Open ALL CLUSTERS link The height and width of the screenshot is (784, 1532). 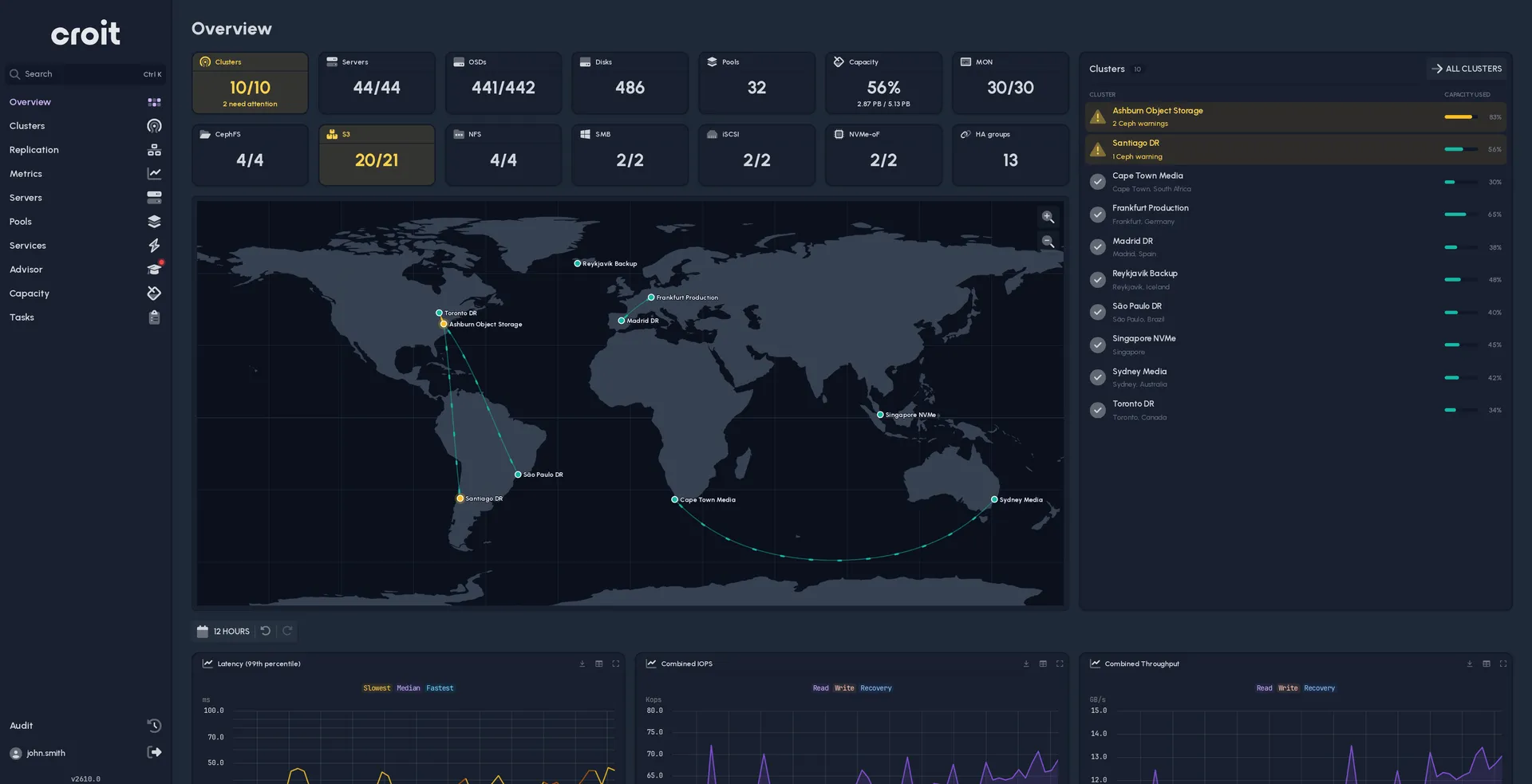coord(1467,69)
